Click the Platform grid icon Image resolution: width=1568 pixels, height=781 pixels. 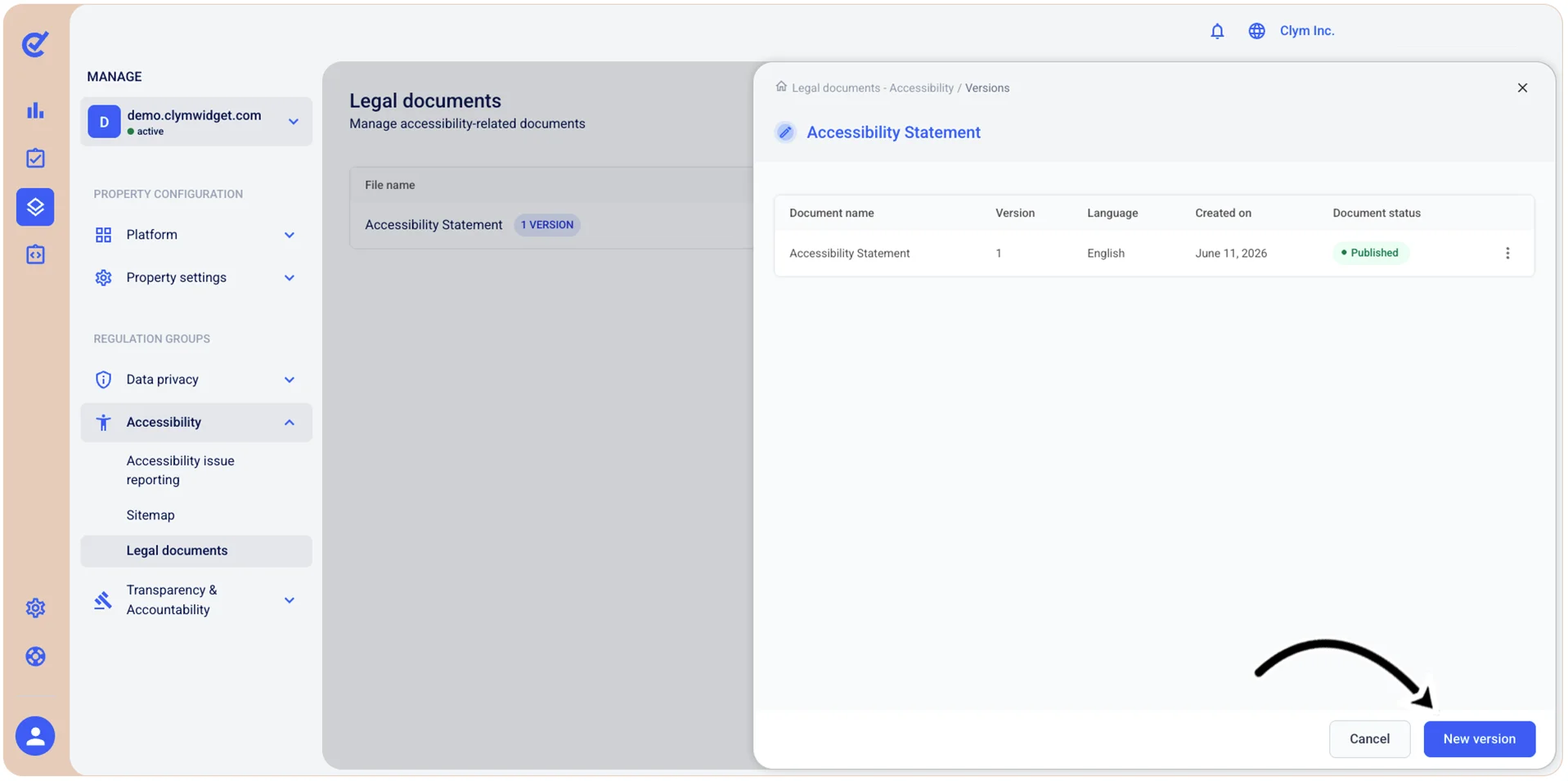point(103,236)
